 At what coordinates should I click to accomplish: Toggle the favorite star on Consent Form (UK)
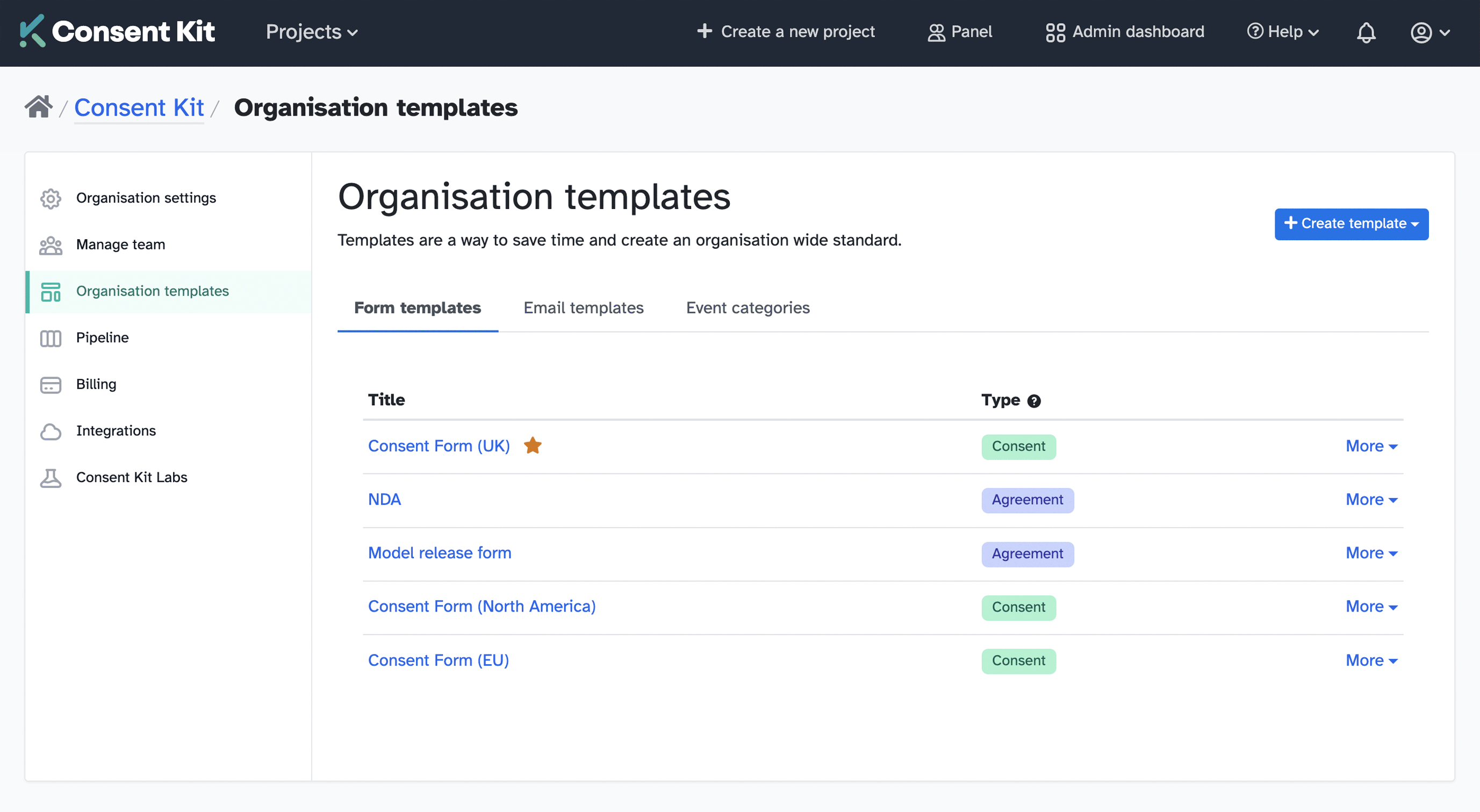pos(533,445)
